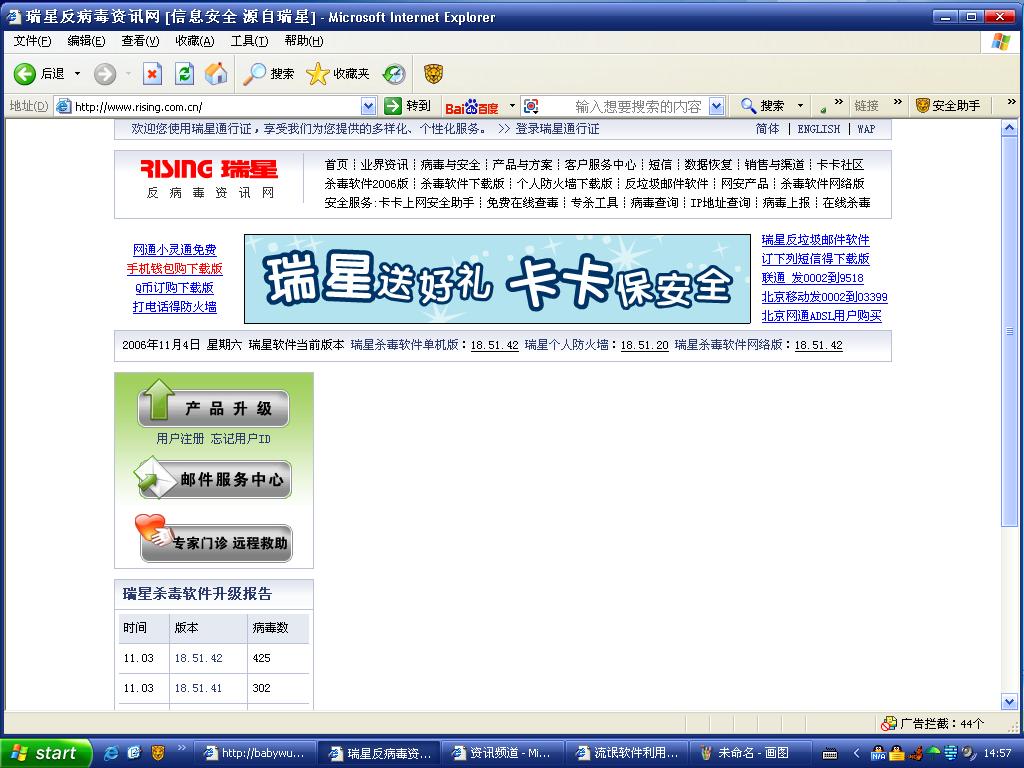
Task: Show hidden tray icons arrow
Action: click(x=857, y=753)
